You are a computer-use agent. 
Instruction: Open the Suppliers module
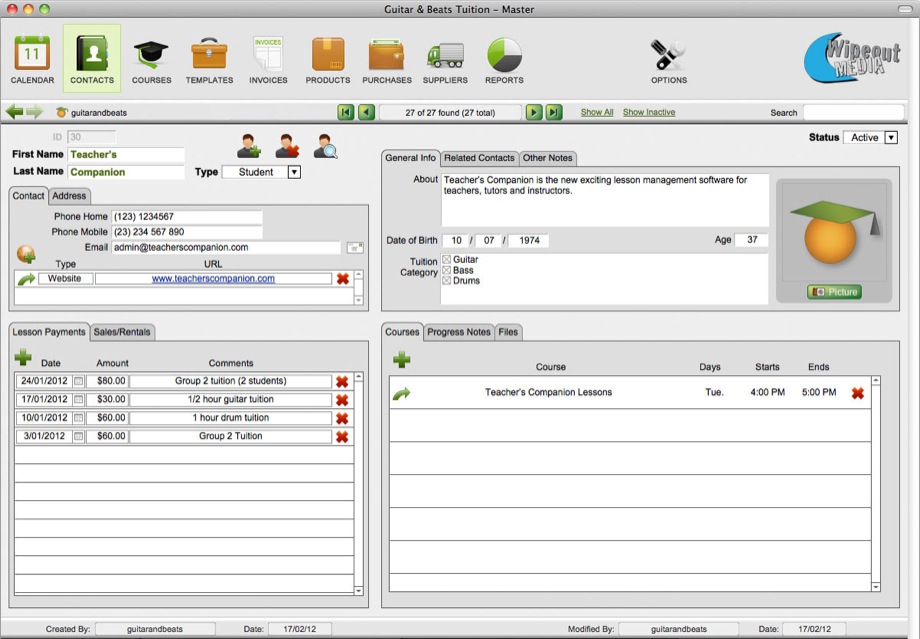pos(445,55)
